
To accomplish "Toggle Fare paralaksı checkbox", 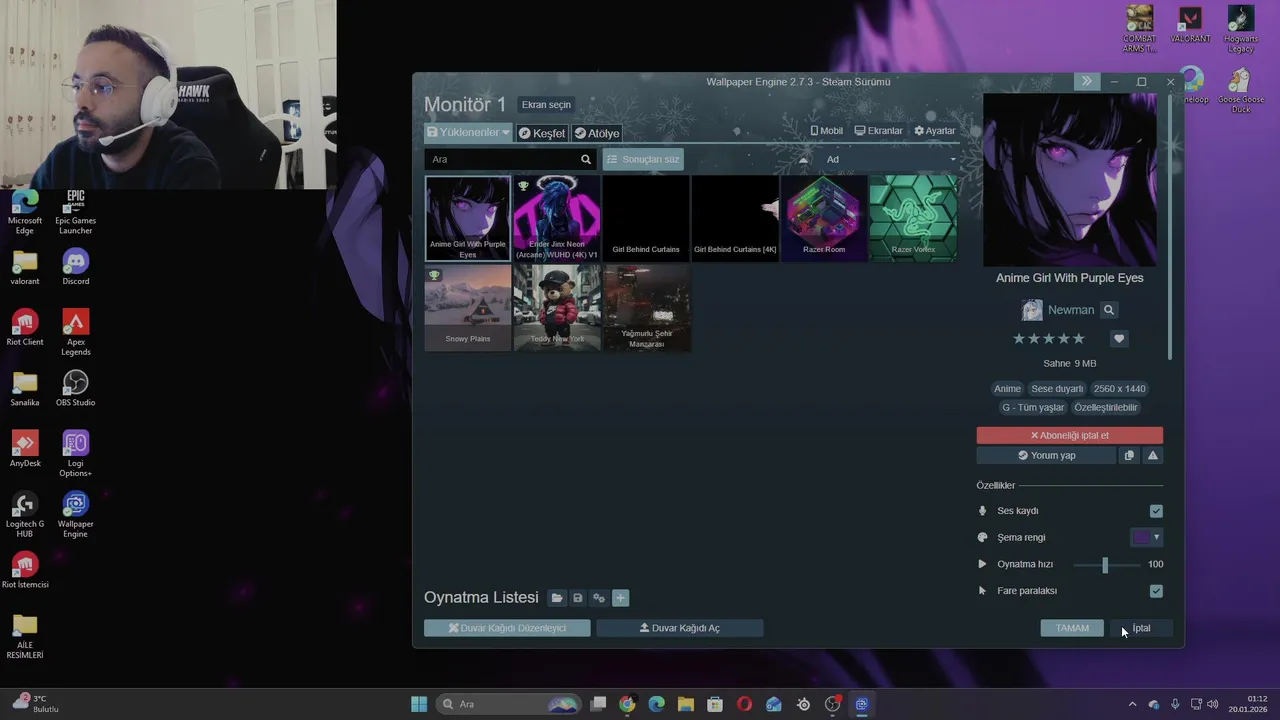I will point(1156,591).
